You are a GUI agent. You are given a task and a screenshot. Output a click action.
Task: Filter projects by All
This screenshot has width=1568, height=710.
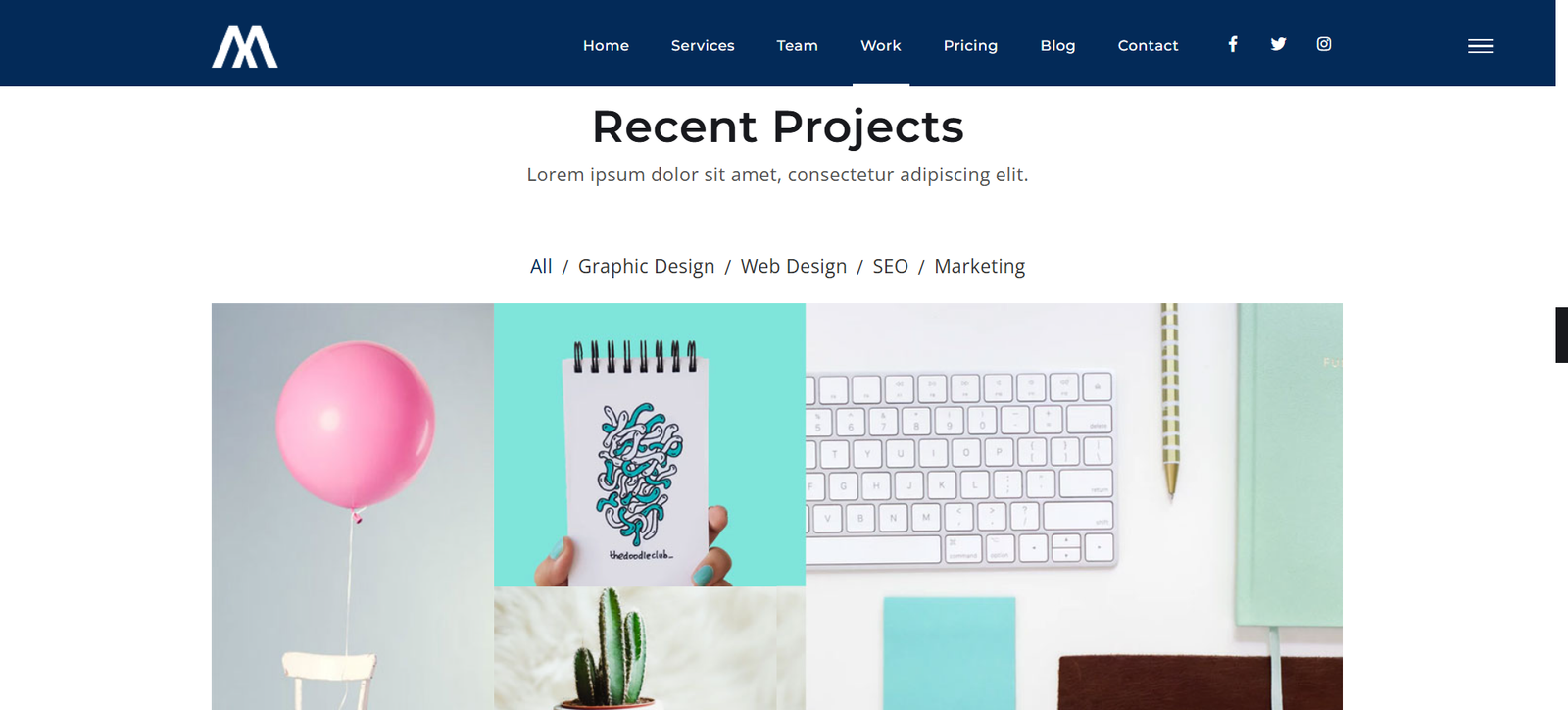541,266
